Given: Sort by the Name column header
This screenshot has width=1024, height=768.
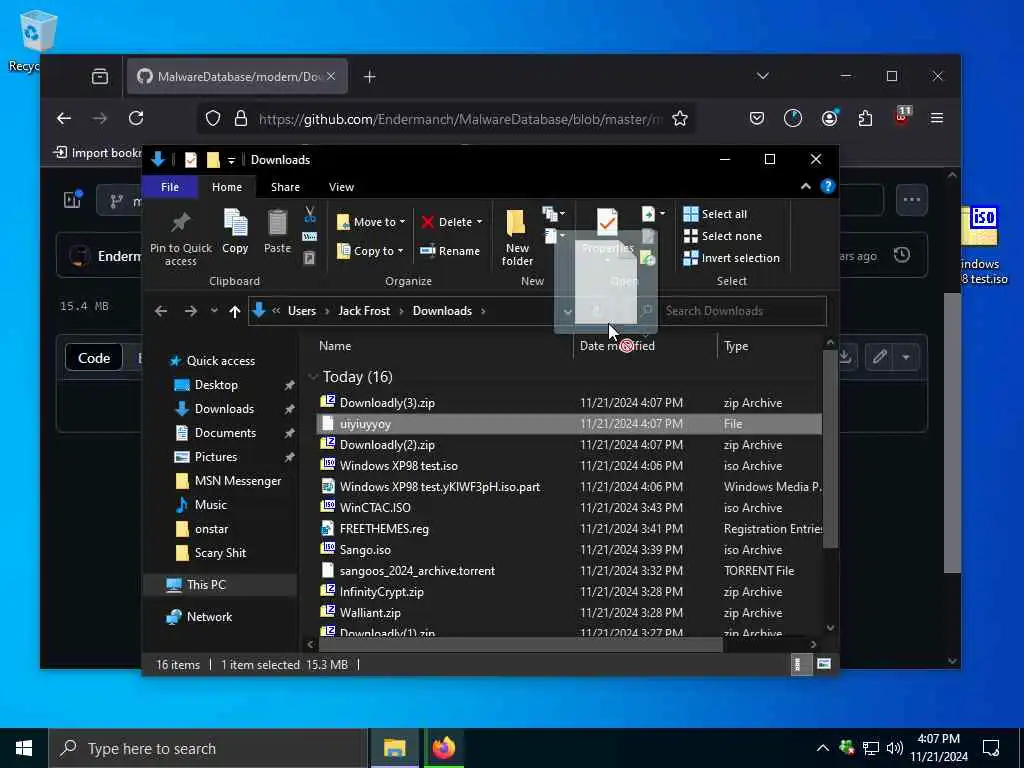Looking at the screenshot, I should tap(334, 346).
